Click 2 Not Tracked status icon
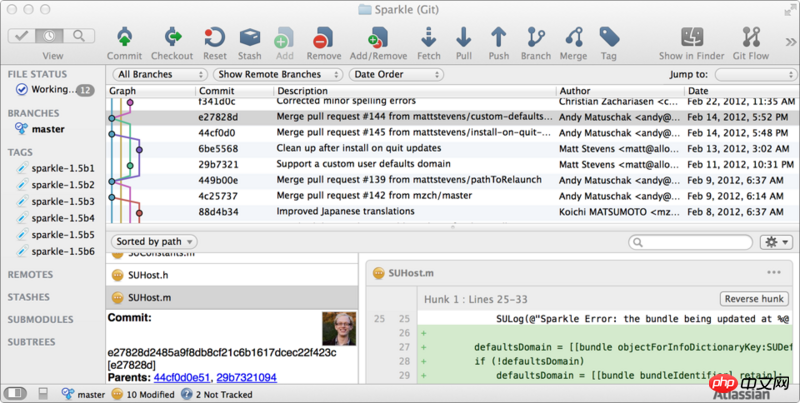 click(x=187, y=394)
